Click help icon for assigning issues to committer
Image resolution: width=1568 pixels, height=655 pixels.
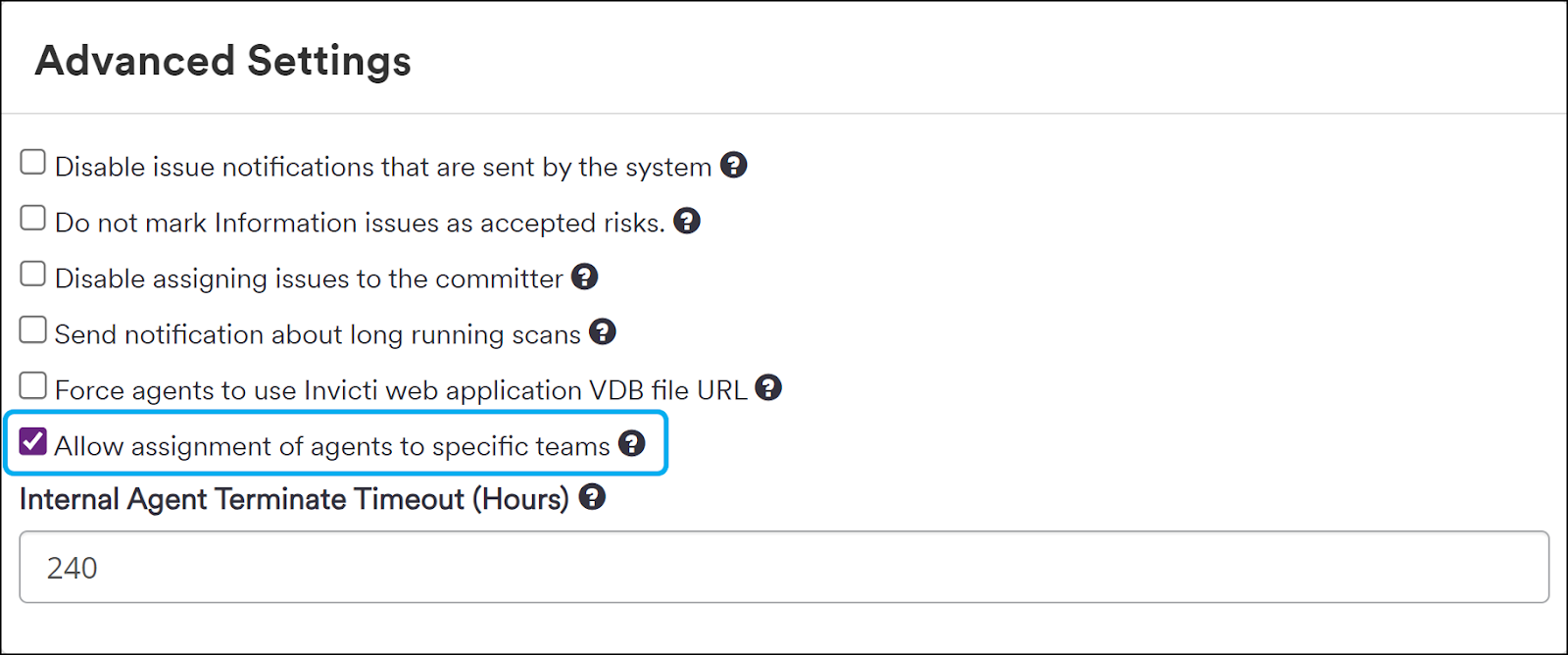pyautogui.click(x=585, y=277)
